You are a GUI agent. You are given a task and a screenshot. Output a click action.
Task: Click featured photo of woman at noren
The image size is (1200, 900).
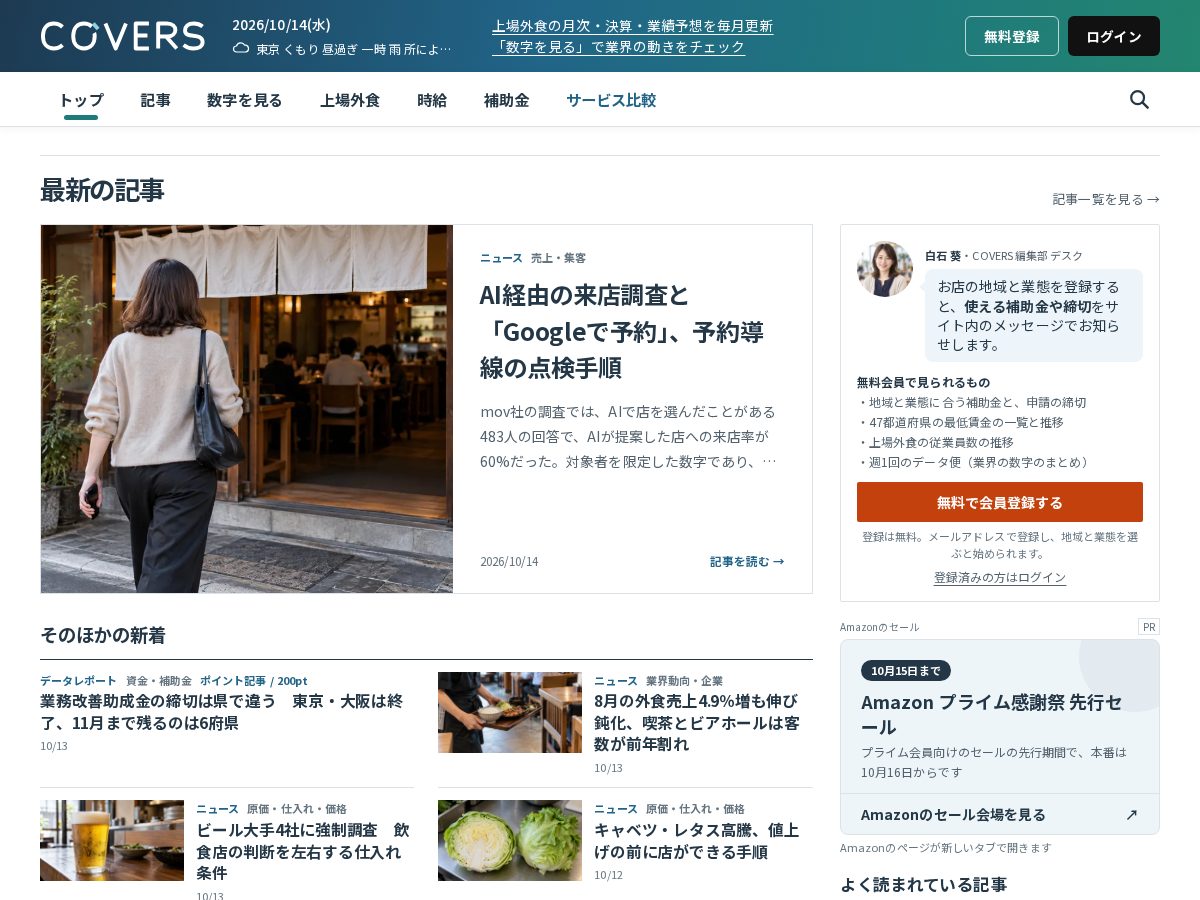pyautogui.click(x=247, y=409)
